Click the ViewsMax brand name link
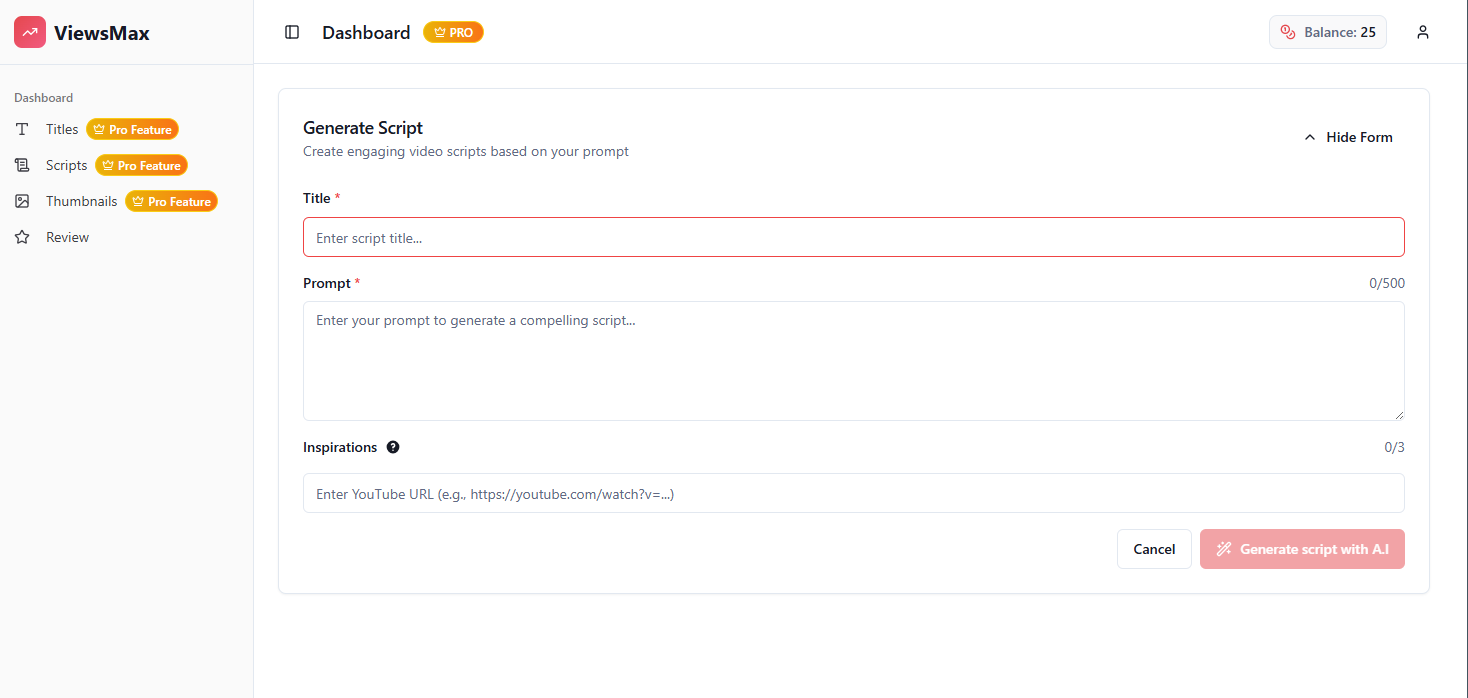Screen dimensions: 1468x698 pyautogui.click(x=102, y=33)
